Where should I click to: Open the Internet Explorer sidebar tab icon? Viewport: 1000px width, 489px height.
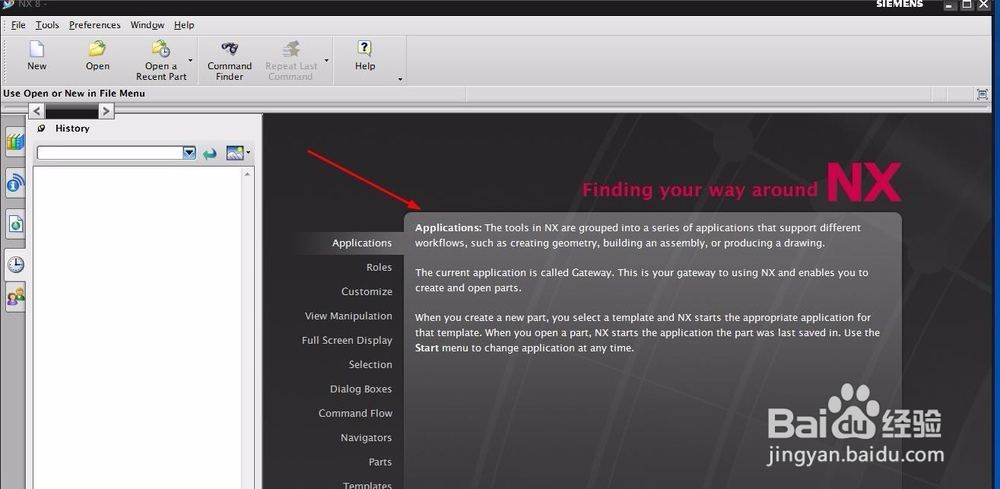pyautogui.click(x=15, y=184)
